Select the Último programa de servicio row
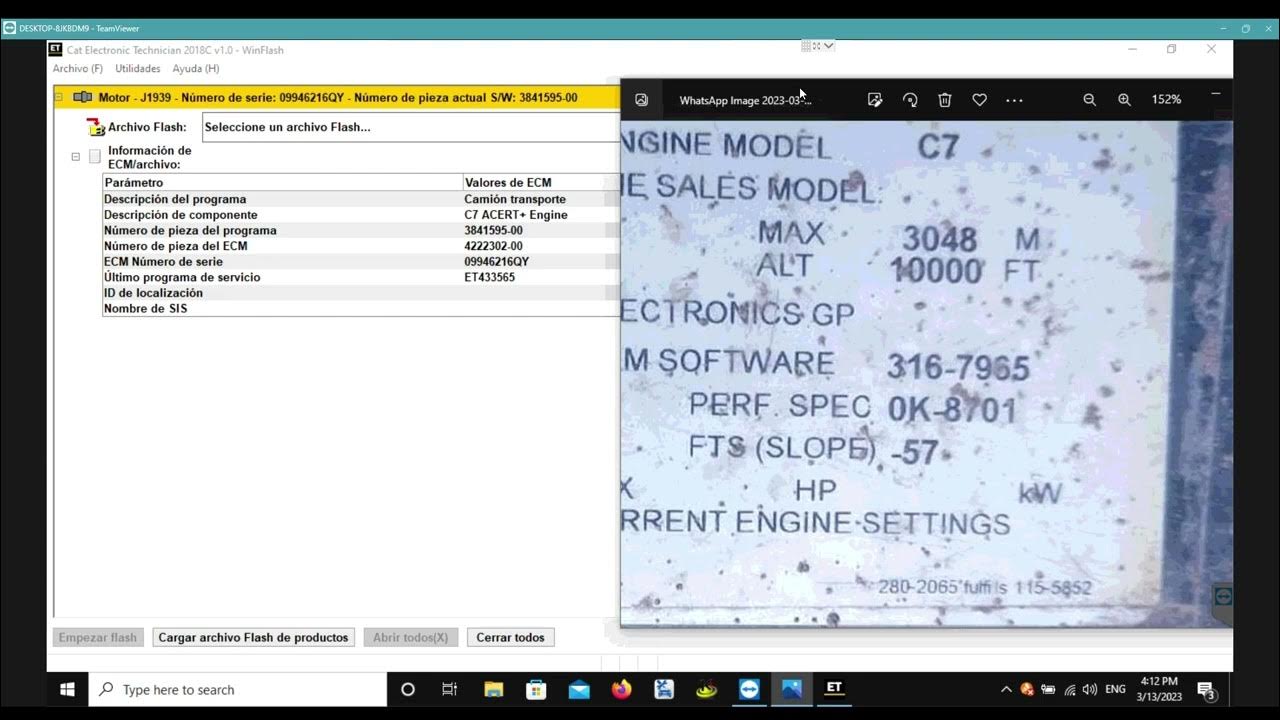The image size is (1280, 720). tap(361, 277)
